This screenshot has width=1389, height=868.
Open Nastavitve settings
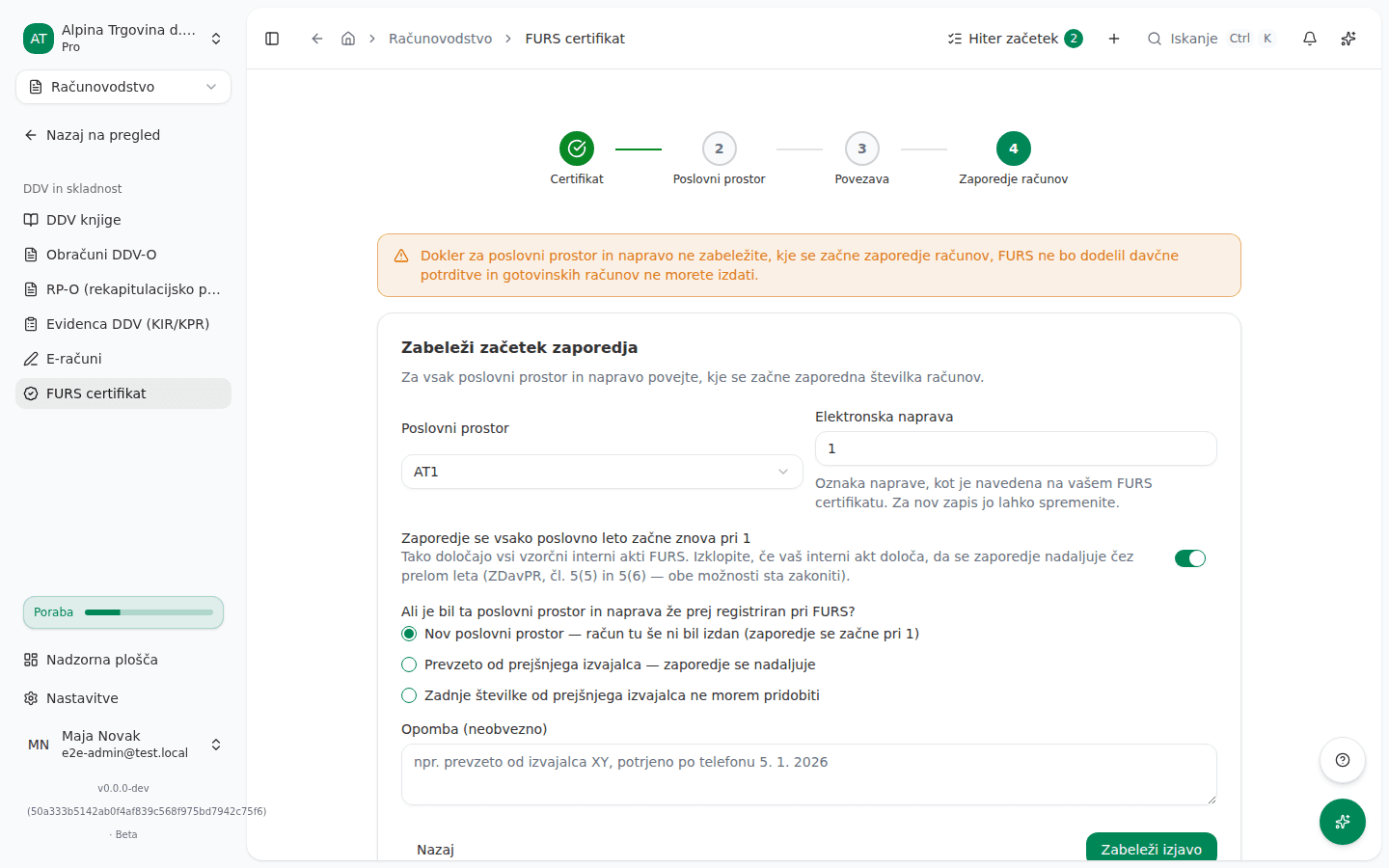[123, 698]
